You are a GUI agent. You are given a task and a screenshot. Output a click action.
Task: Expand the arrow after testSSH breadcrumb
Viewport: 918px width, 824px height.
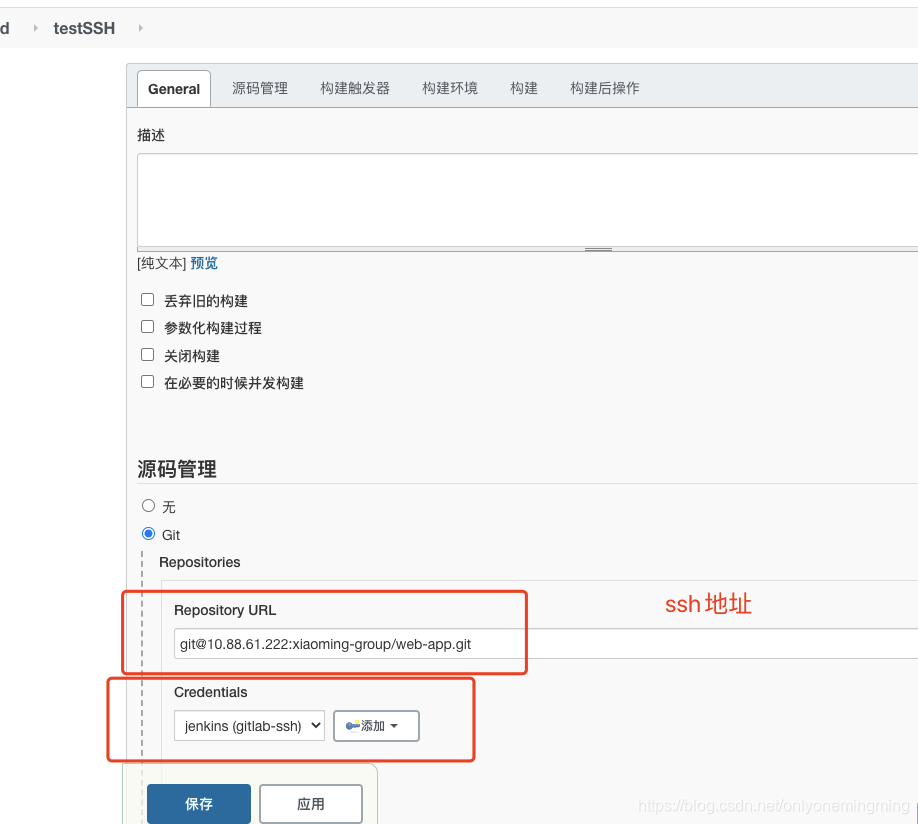141,28
